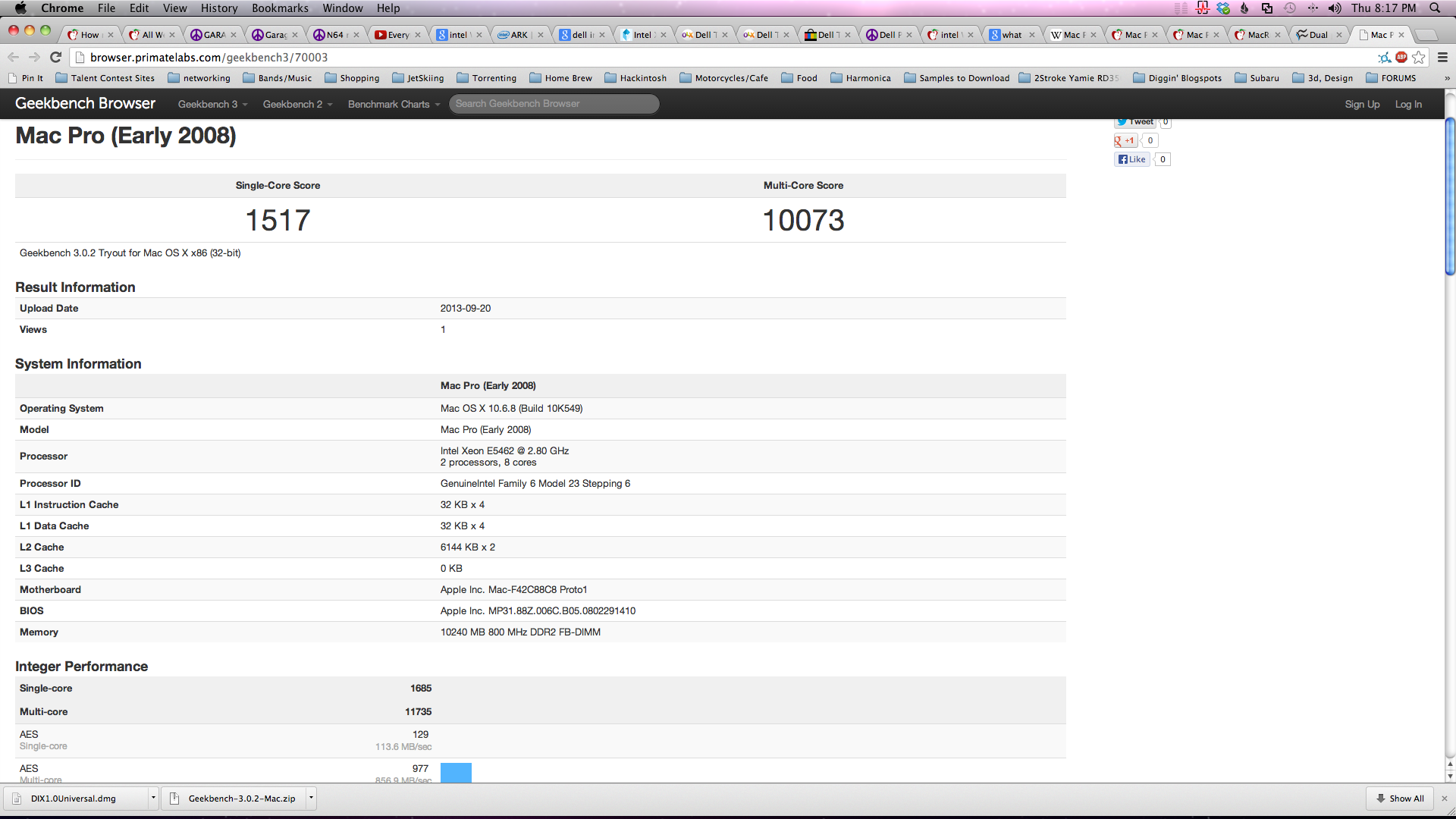
Task: Open the Chrome hamburger menu
Action: pyautogui.click(x=1442, y=58)
